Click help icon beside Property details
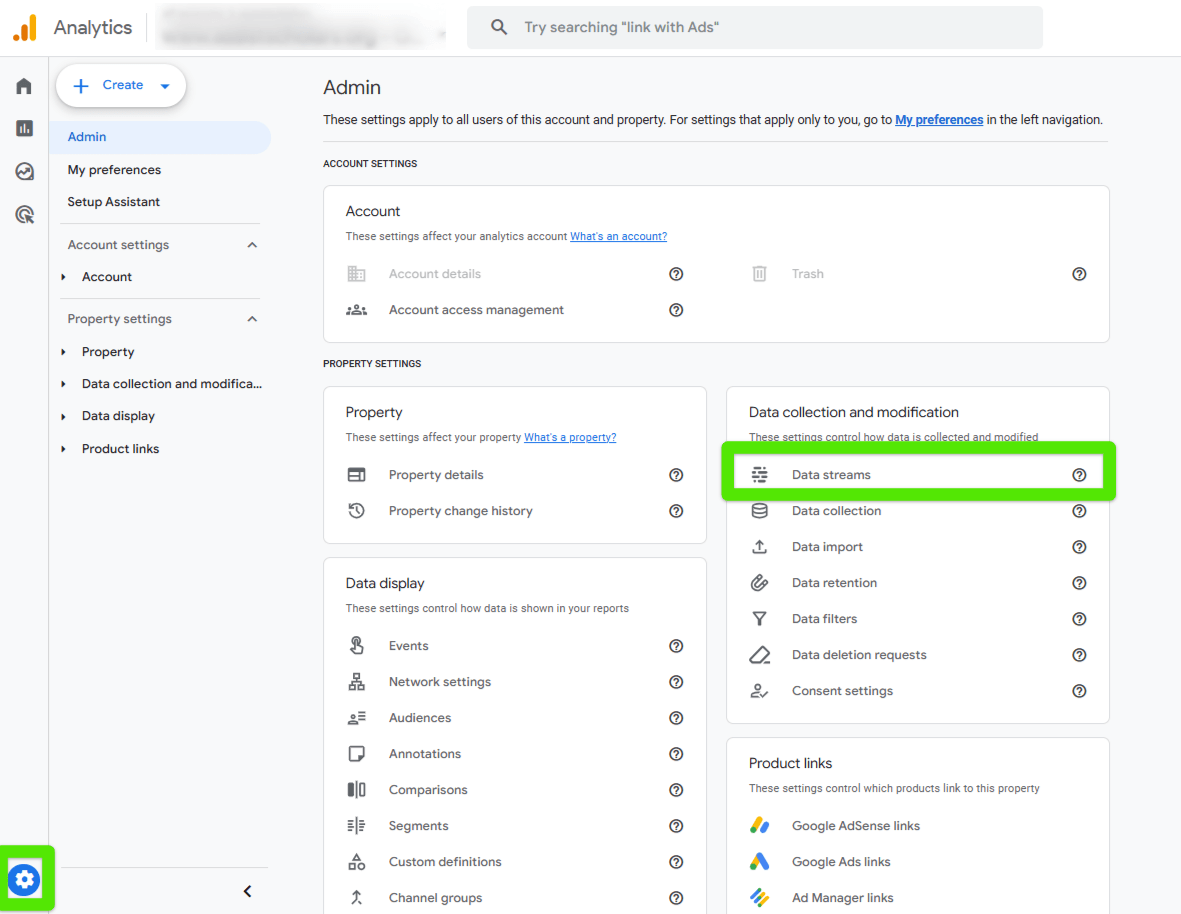Viewport: 1181px width, 914px height. tap(676, 475)
